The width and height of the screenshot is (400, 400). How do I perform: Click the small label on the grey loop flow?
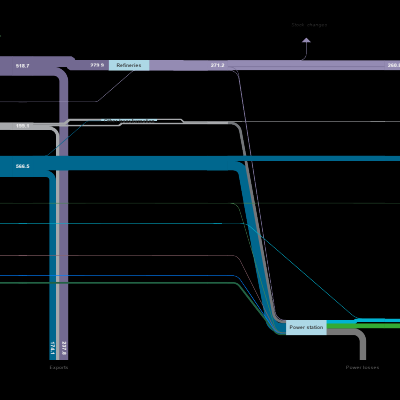(129, 121)
